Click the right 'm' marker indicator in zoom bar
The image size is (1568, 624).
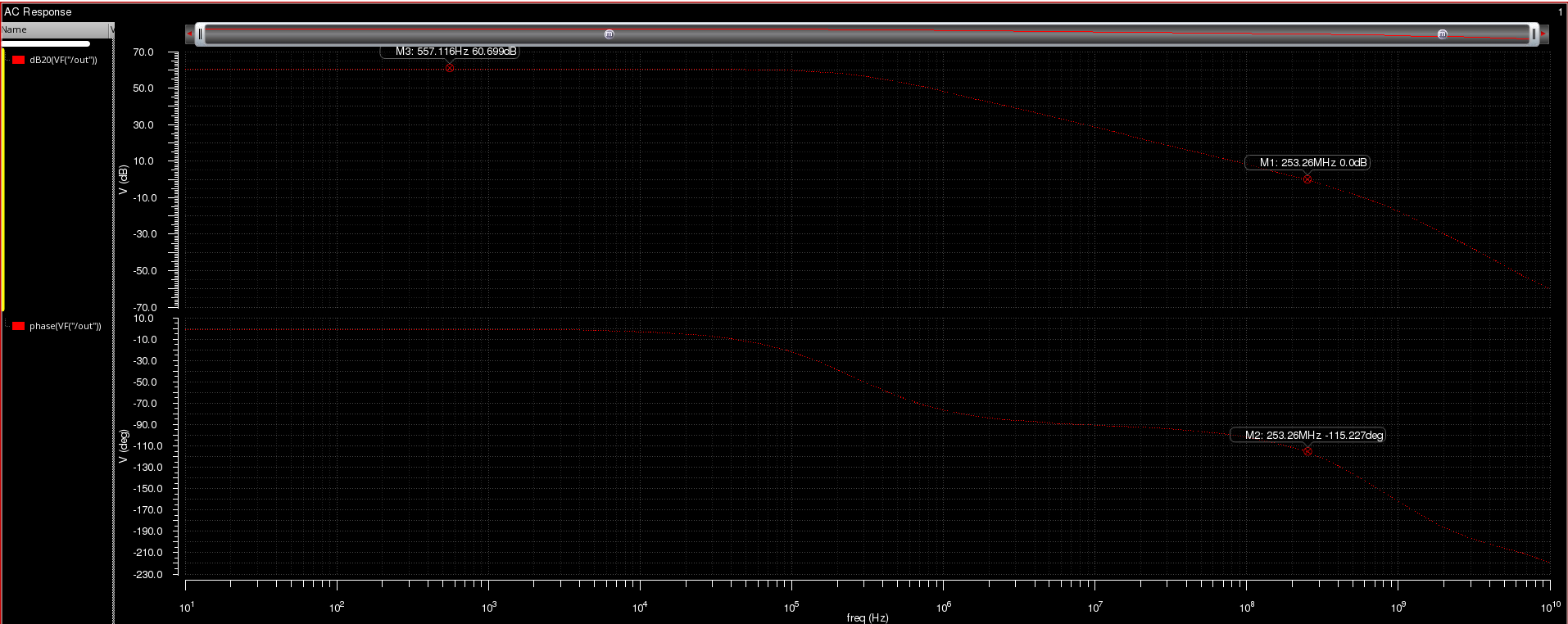coord(1442,34)
